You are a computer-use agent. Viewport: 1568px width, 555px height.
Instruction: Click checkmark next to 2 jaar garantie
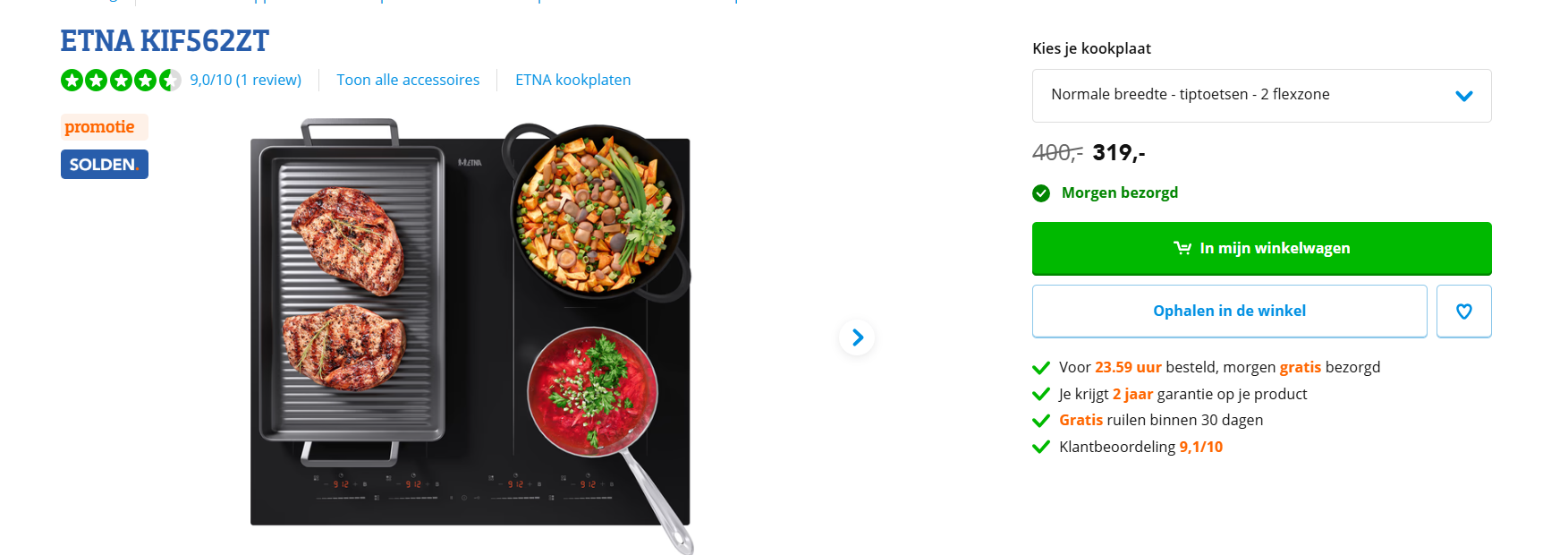pos(1041,394)
